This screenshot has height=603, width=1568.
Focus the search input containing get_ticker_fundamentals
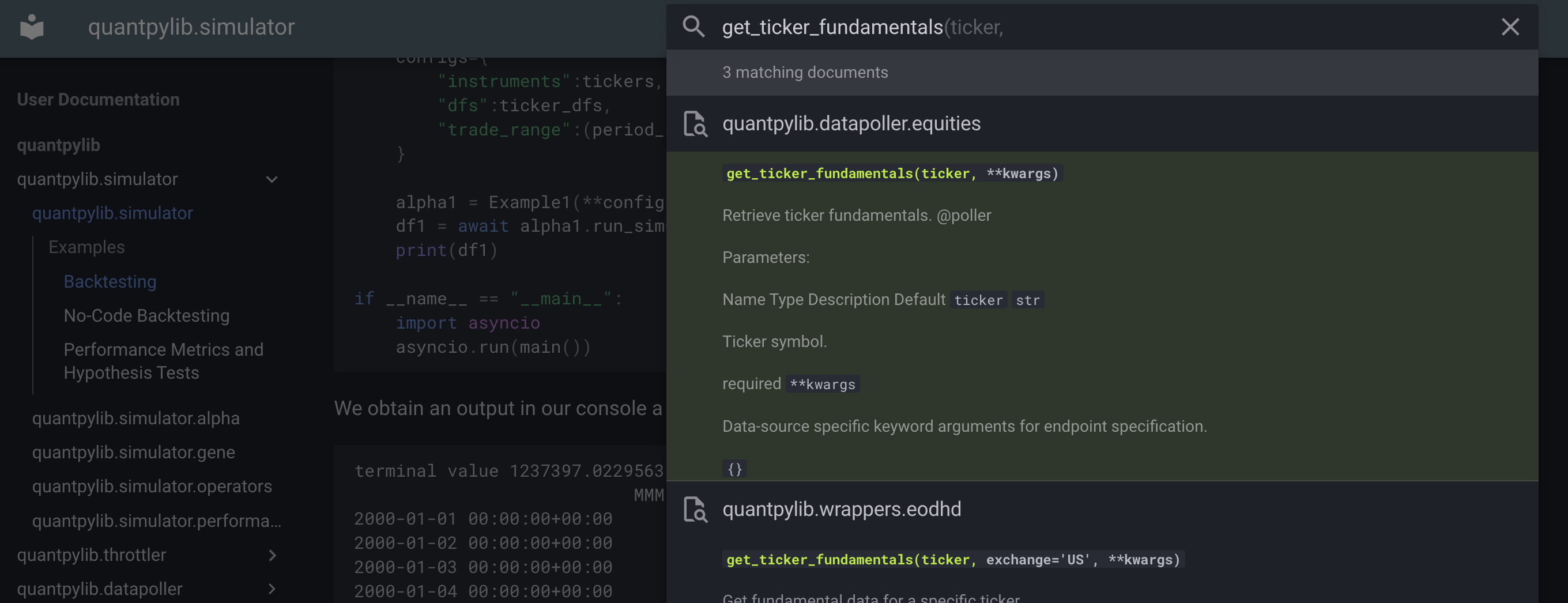point(1102,27)
